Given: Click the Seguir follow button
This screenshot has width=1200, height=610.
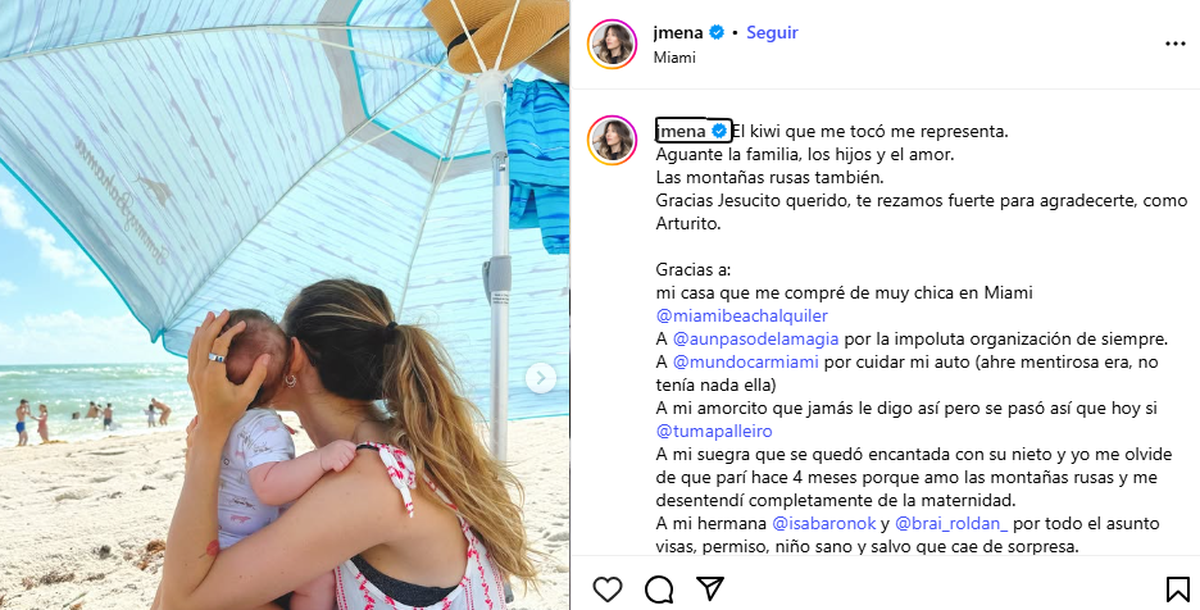Looking at the screenshot, I should pyautogui.click(x=772, y=33).
